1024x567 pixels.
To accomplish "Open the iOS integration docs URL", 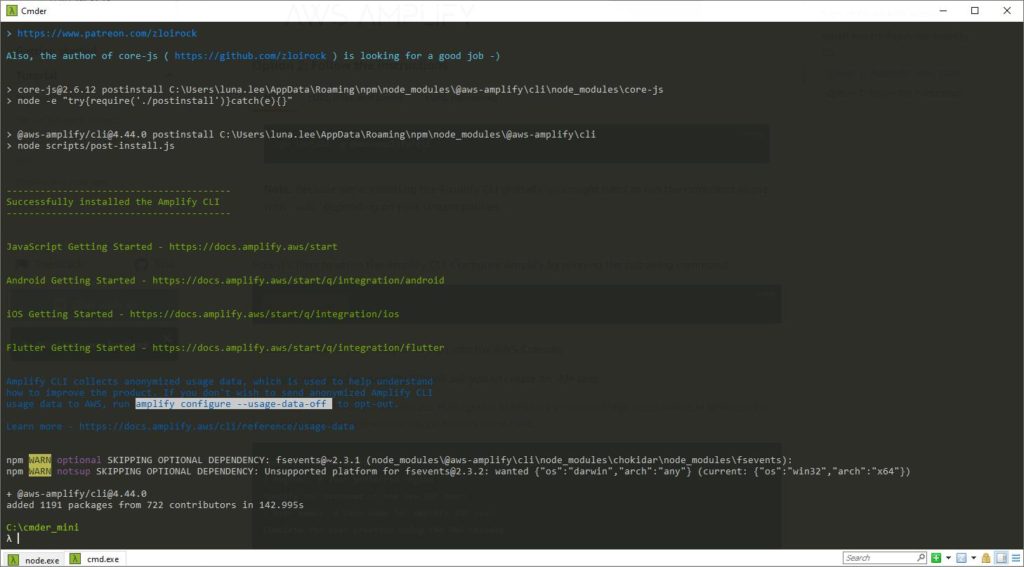I will [x=264, y=314].
